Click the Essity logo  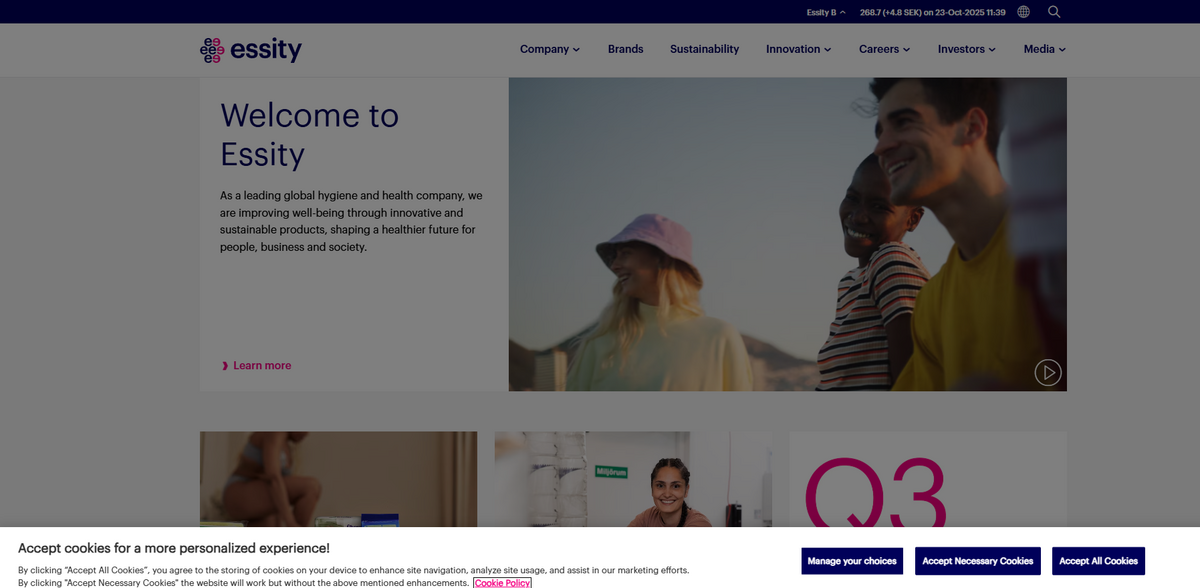[x=251, y=49]
